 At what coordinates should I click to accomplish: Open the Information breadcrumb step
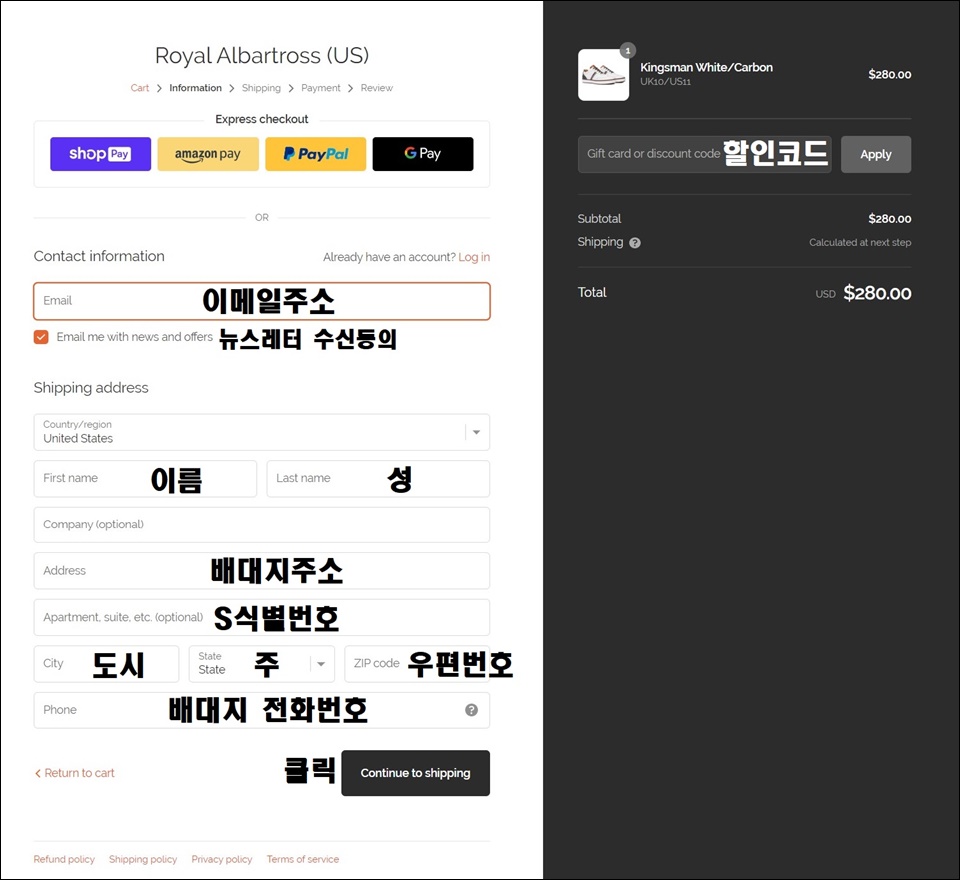tap(195, 88)
